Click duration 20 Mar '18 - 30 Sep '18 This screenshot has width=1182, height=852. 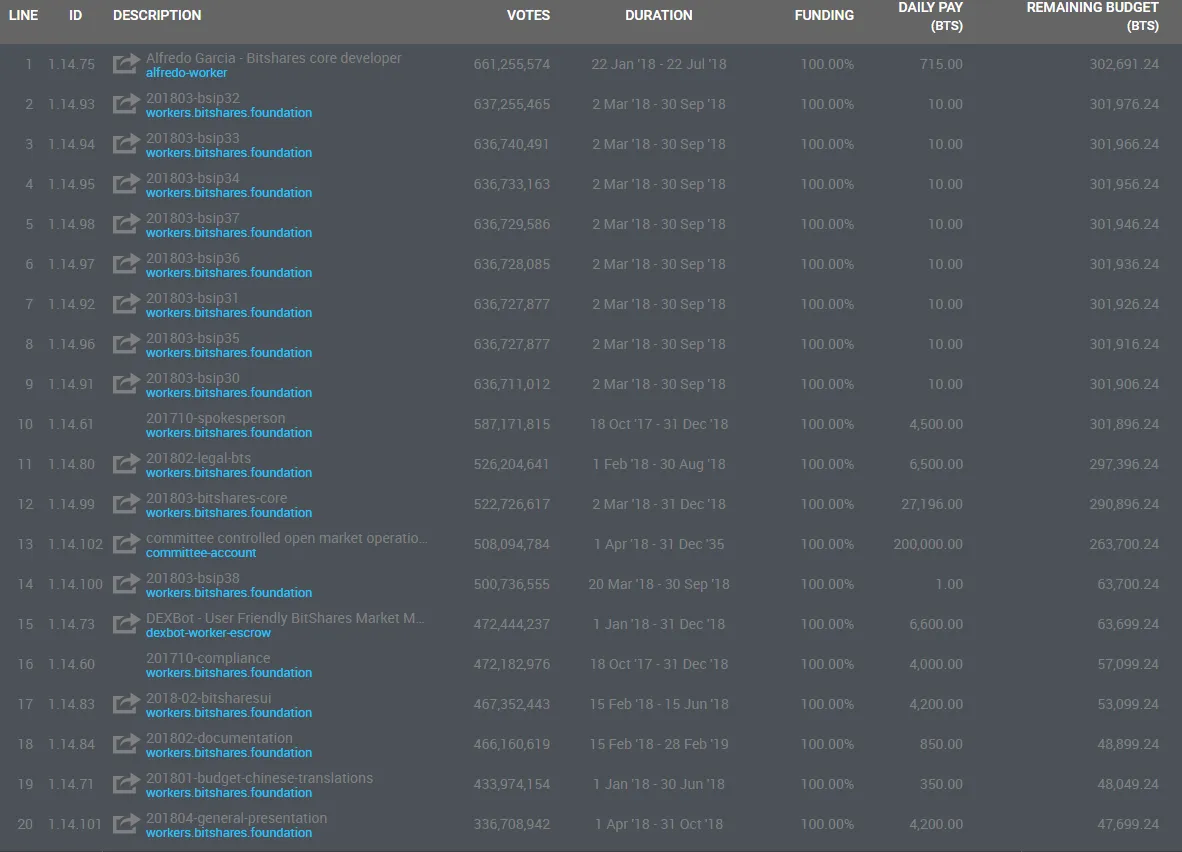click(659, 584)
